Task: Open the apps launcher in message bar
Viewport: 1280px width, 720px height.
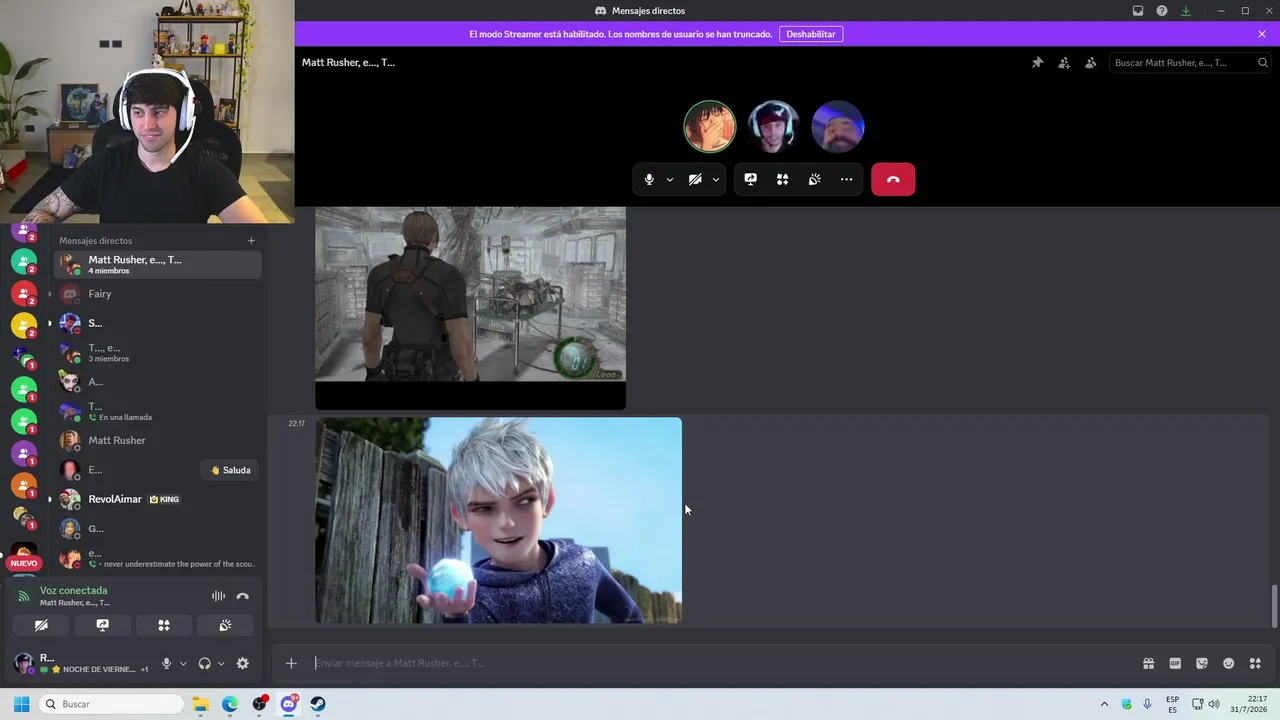Action: tap(1256, 663)
